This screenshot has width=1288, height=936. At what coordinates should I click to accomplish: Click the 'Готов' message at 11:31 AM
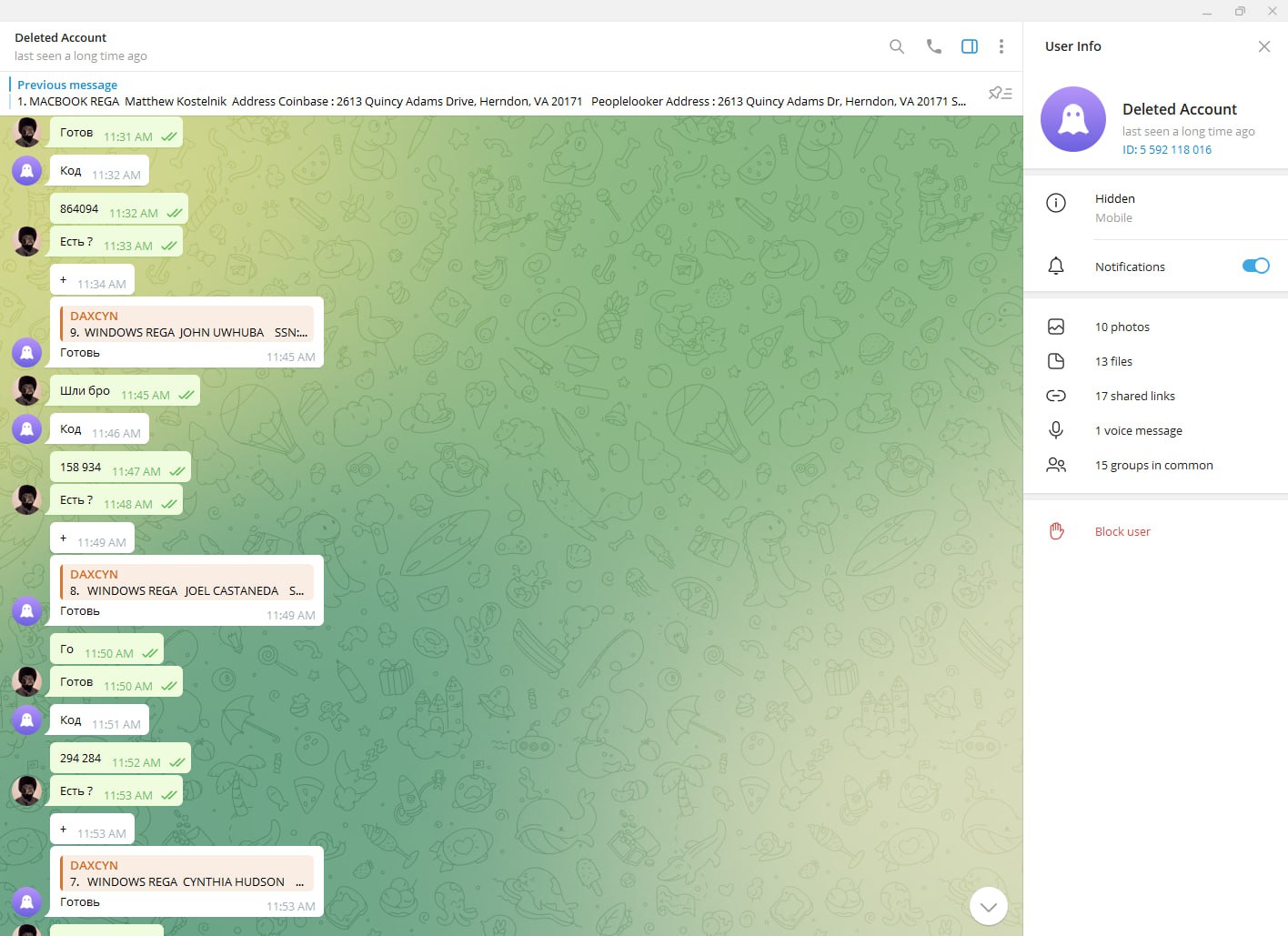tap(116, 133)
